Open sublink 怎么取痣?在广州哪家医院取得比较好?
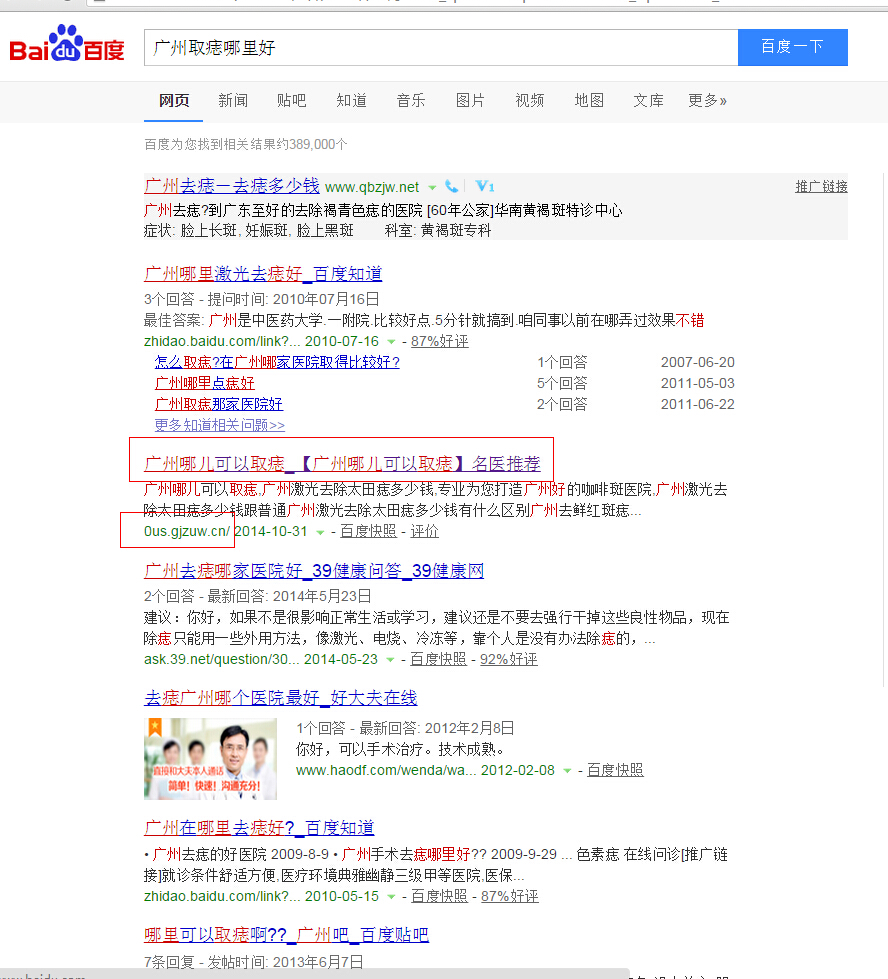 pyautogui.click(x=277, y=362)
